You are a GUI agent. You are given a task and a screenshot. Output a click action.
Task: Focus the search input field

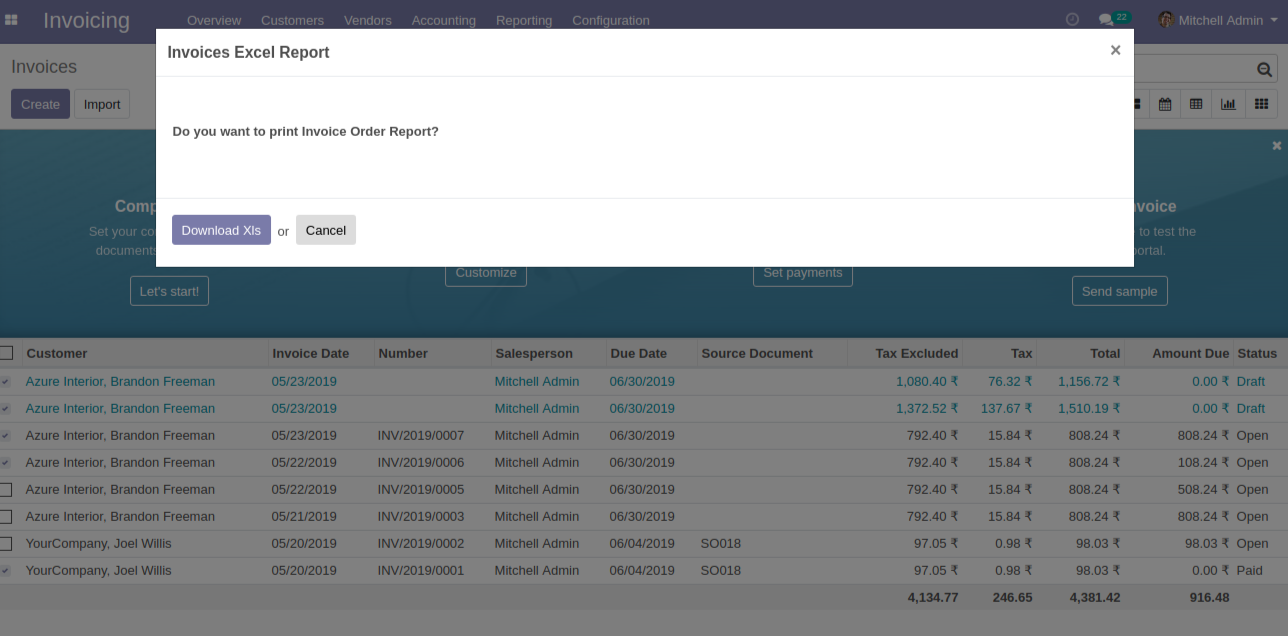coord(1192,69)
